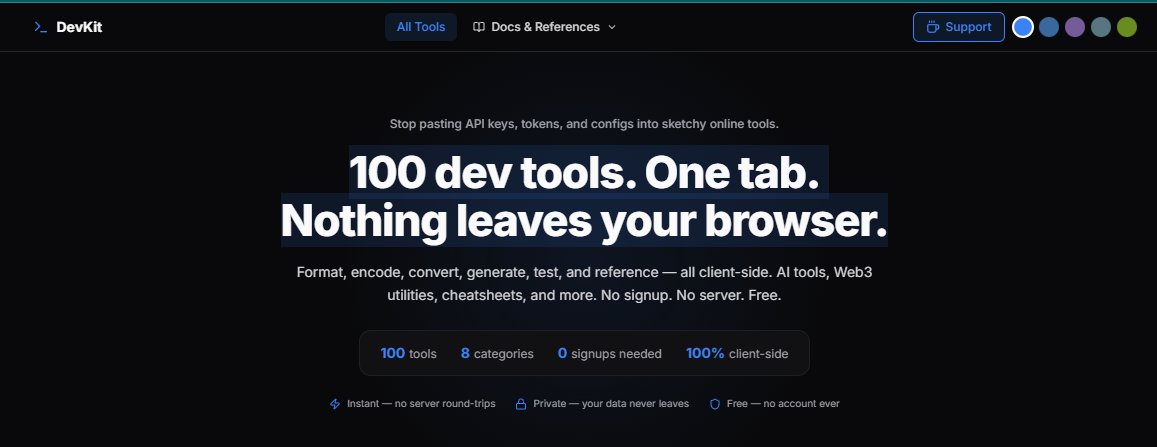Click the lightning bolt Instant icon
Viewport: 1157px width, 447px height.
[x=335, y=404]
